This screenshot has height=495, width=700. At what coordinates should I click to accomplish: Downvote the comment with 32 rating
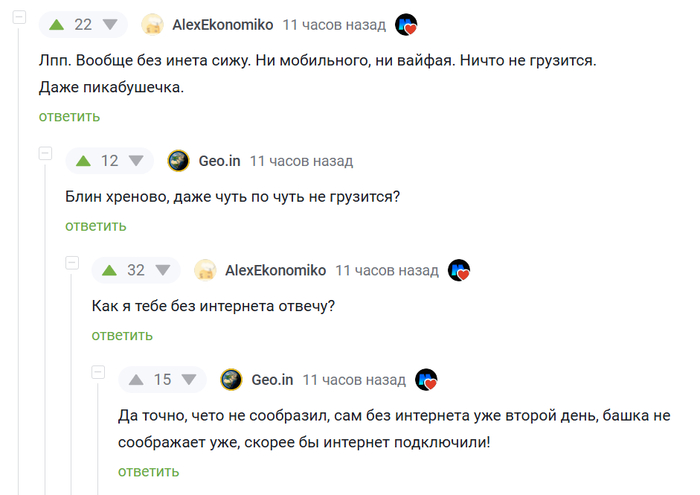click(163, 270)
